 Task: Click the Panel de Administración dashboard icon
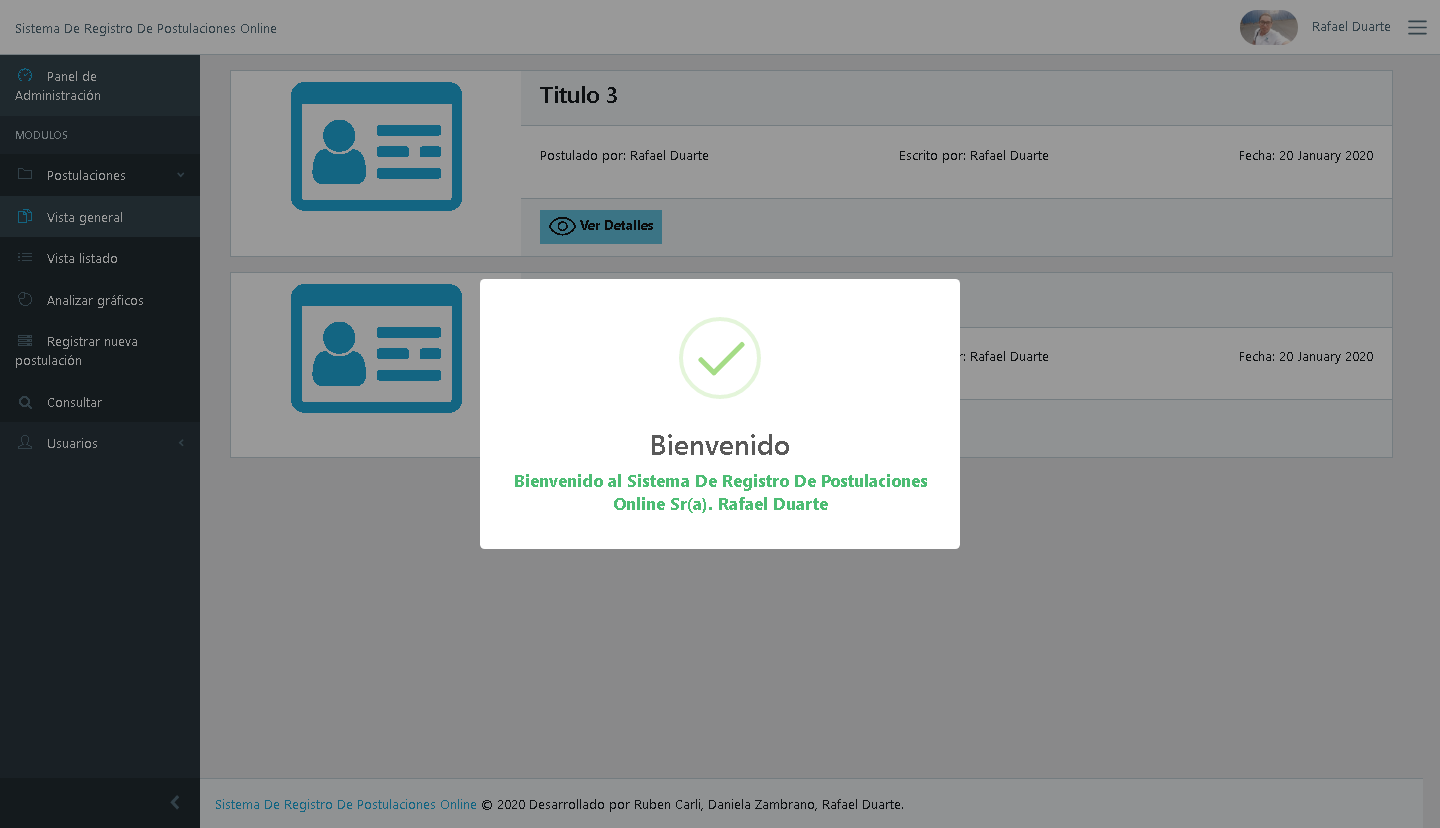pyautogui.click(x=26, y=76)
